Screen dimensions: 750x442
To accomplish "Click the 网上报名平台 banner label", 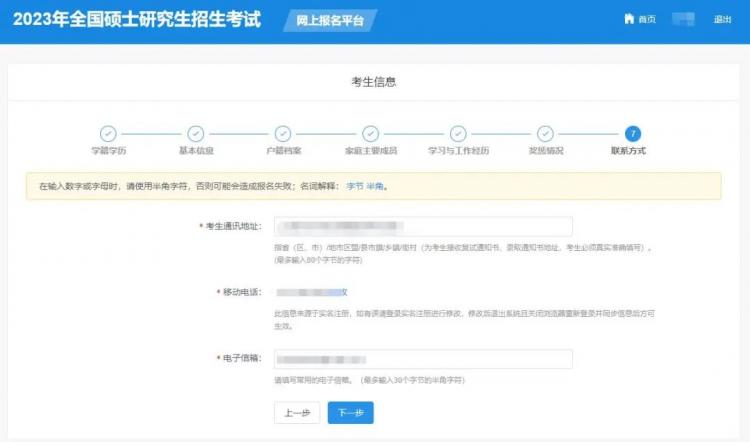I will point(330,21).
